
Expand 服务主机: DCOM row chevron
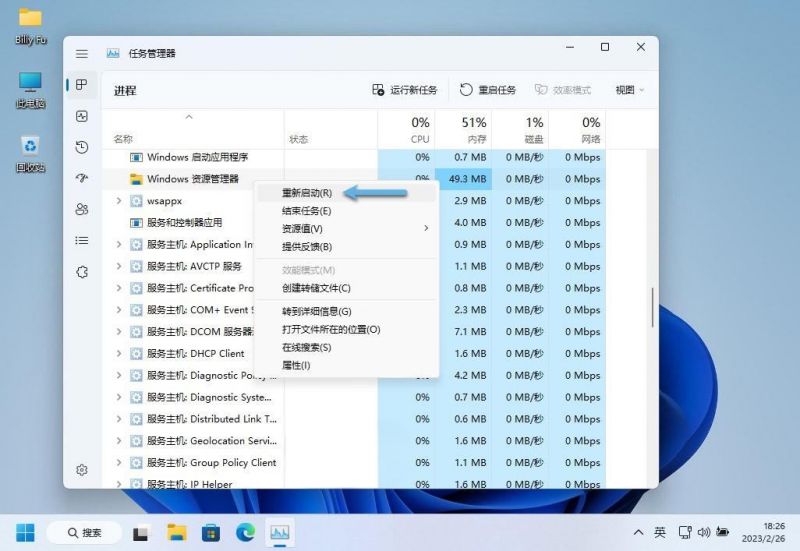click(x=118, y=332)
